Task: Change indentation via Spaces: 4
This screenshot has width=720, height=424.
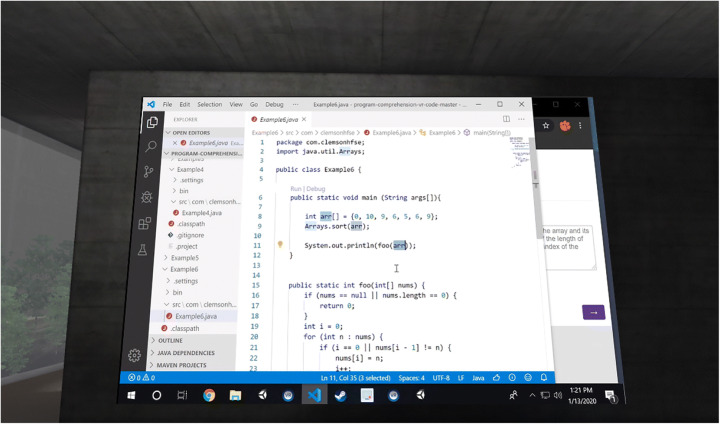Action: [x=411, y=378]
